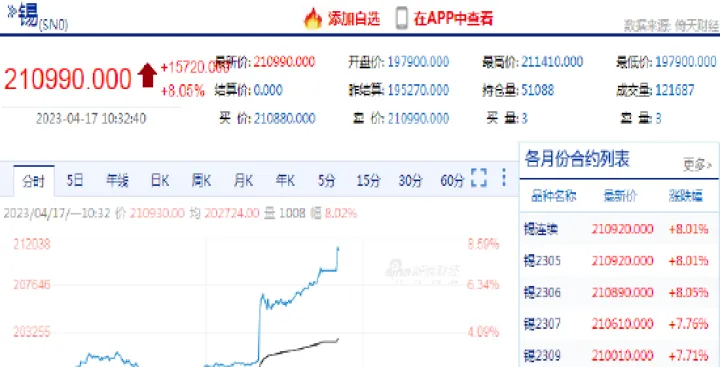The height and width of the screenshot is (367, 720).
Task: Click the big price 210990.000
Action: tap(68, 79)
